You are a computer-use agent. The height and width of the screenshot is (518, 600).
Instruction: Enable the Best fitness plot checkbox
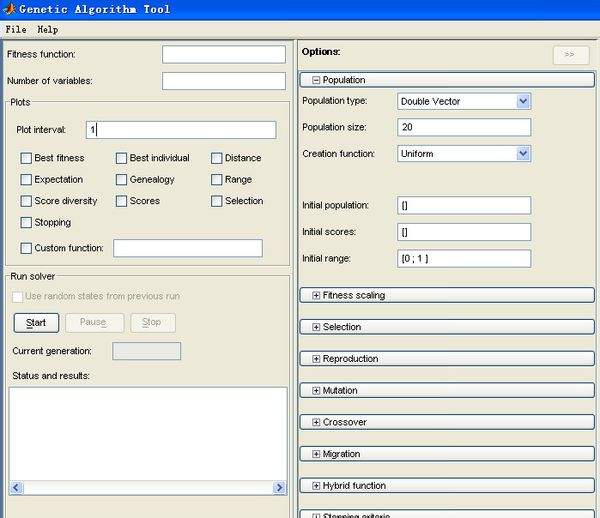pyautogui.click(x=26, y=158)
